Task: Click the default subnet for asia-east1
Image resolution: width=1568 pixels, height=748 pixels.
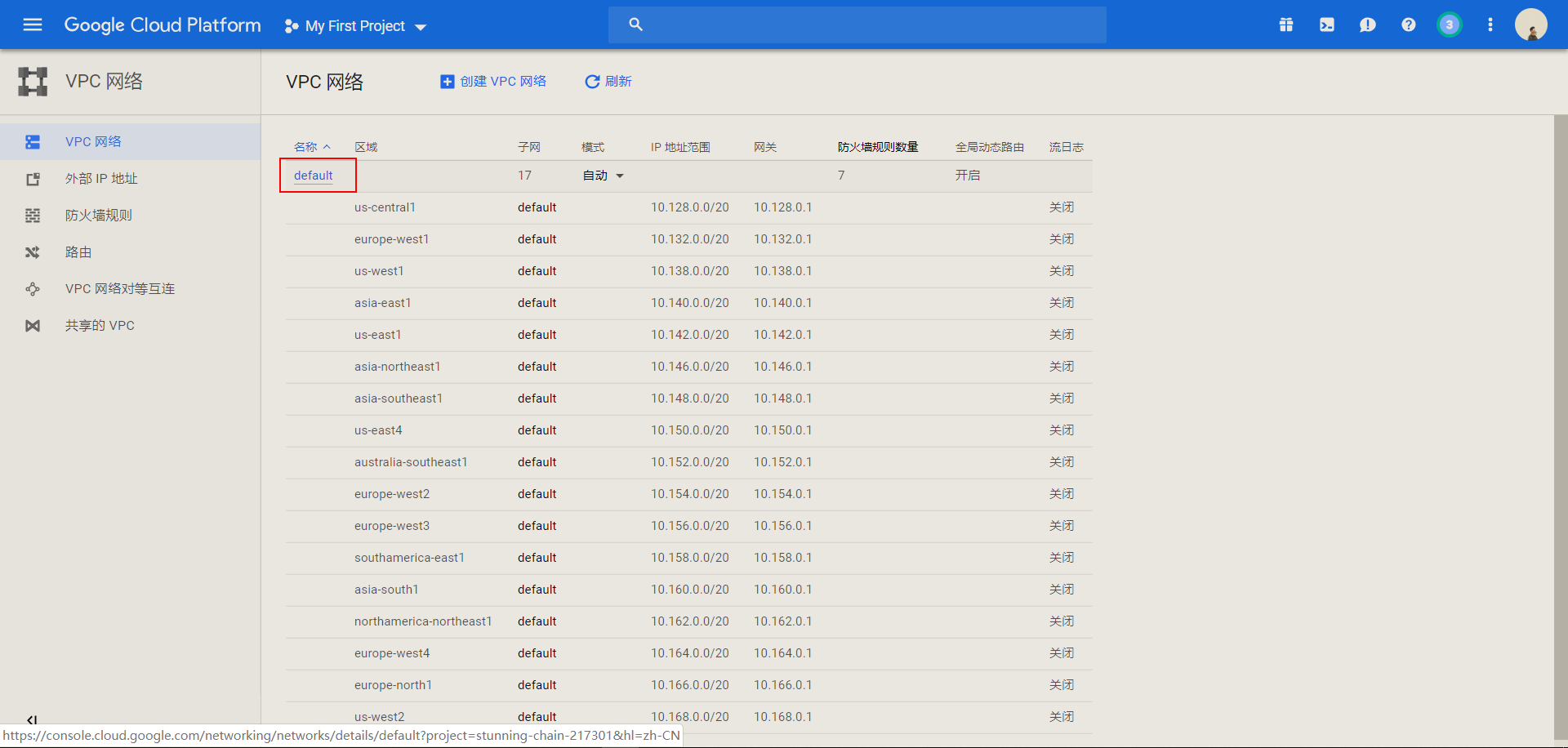Action: point(537,303)
